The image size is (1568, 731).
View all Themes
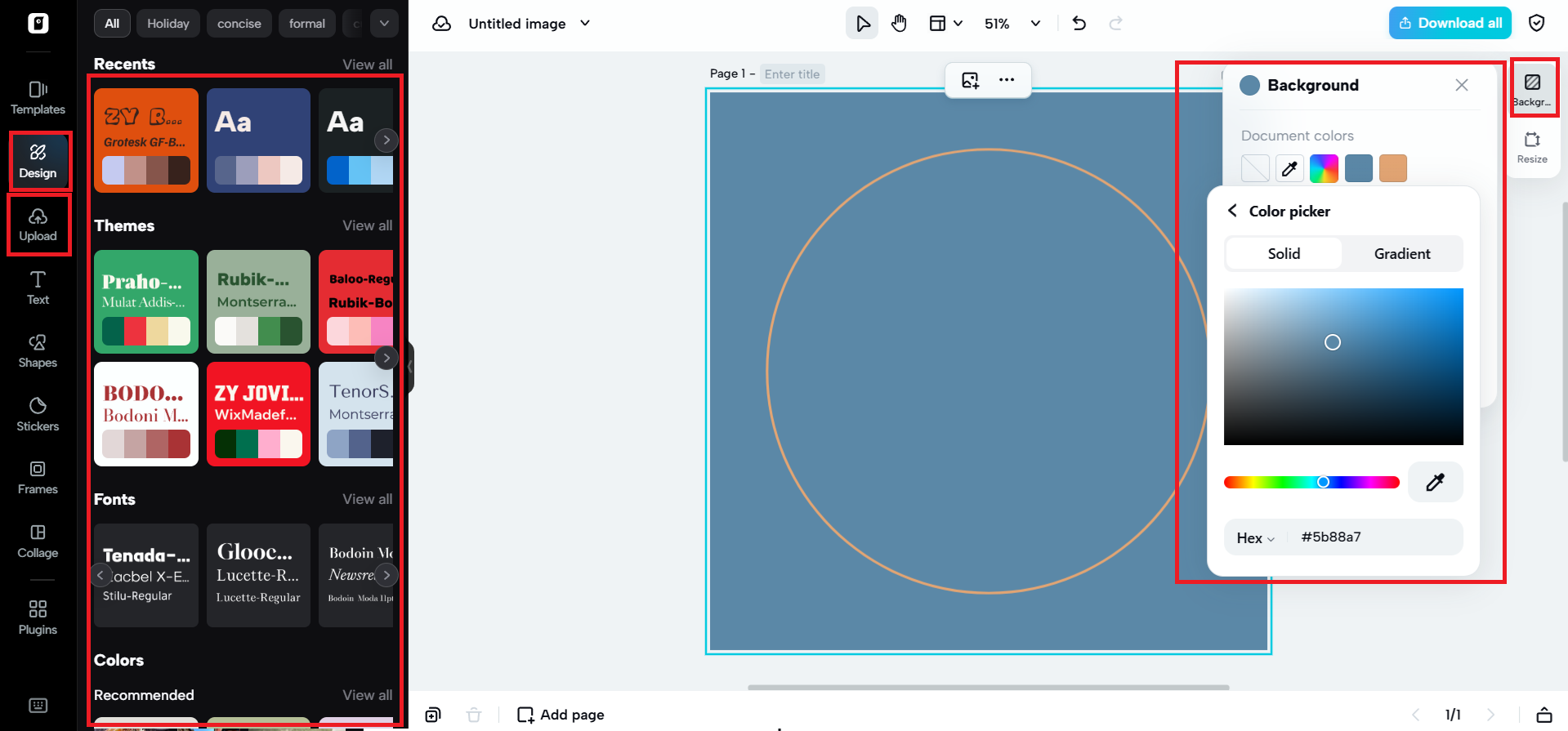368,225
